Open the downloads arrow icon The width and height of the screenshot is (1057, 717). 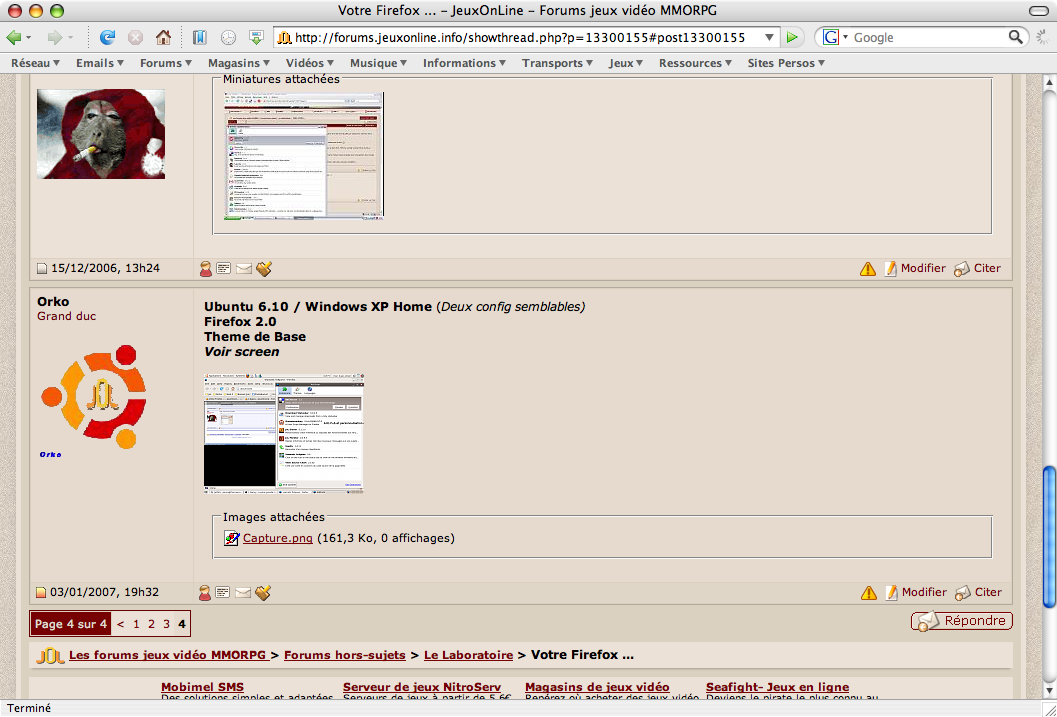click(256, 37)
